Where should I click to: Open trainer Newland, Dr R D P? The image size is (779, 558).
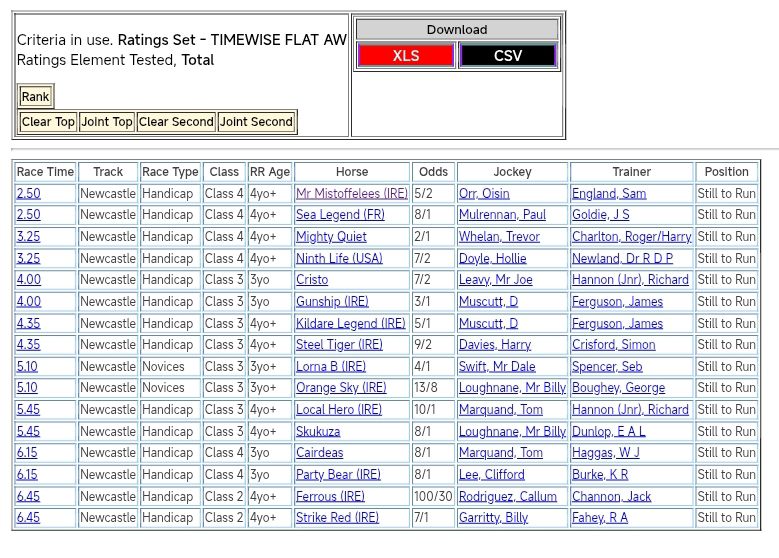pos(622,259)
